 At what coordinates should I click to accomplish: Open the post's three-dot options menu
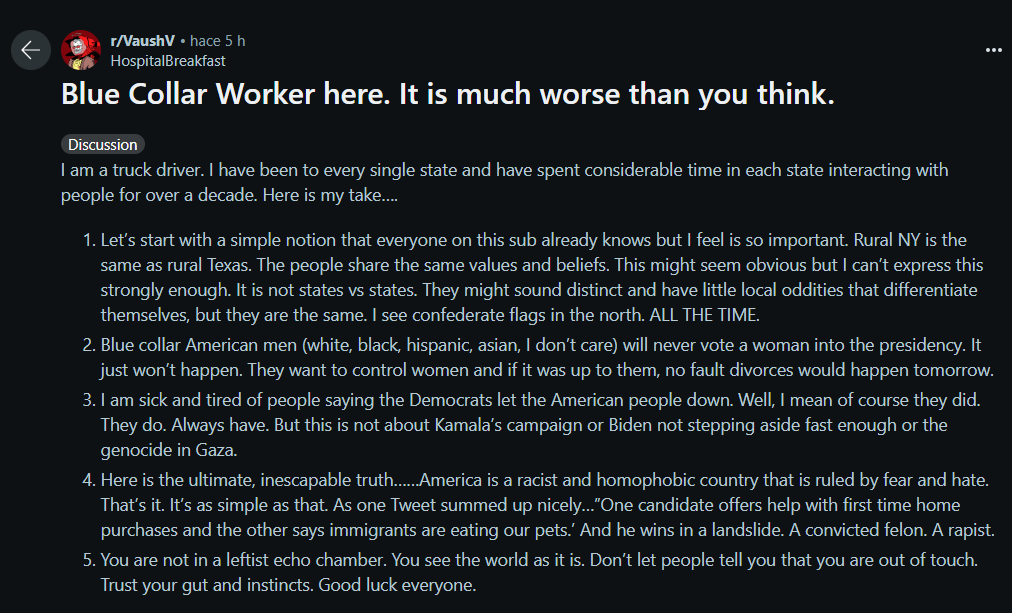992,50
